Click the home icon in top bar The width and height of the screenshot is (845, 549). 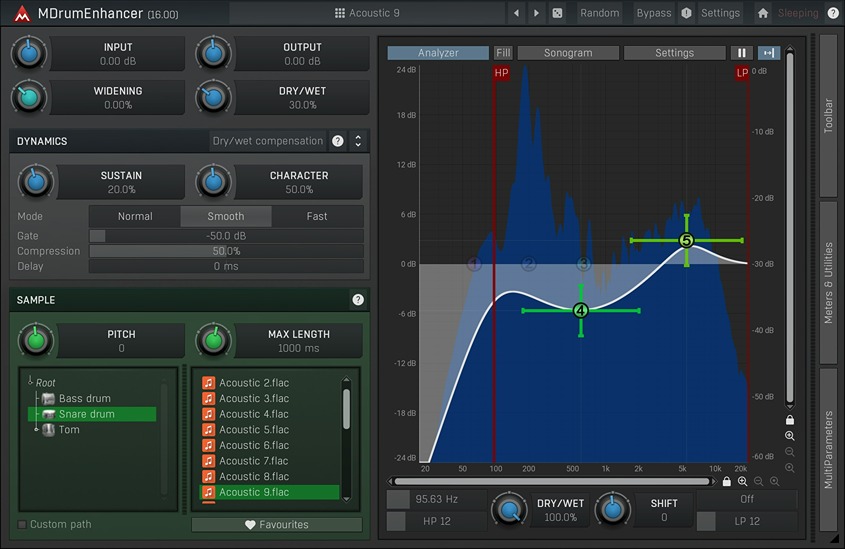point(763,13)
